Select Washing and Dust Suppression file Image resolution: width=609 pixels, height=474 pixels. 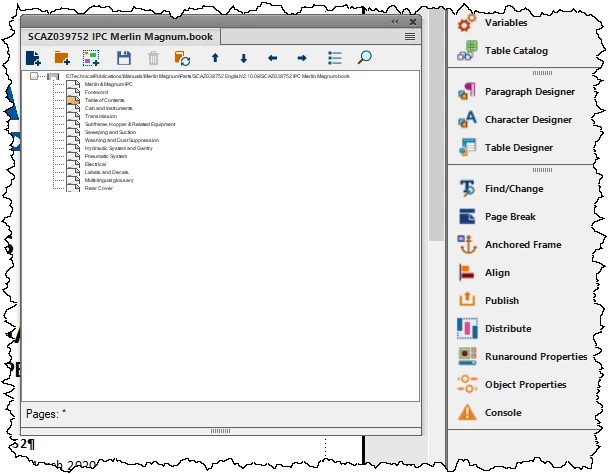[122, 140]
